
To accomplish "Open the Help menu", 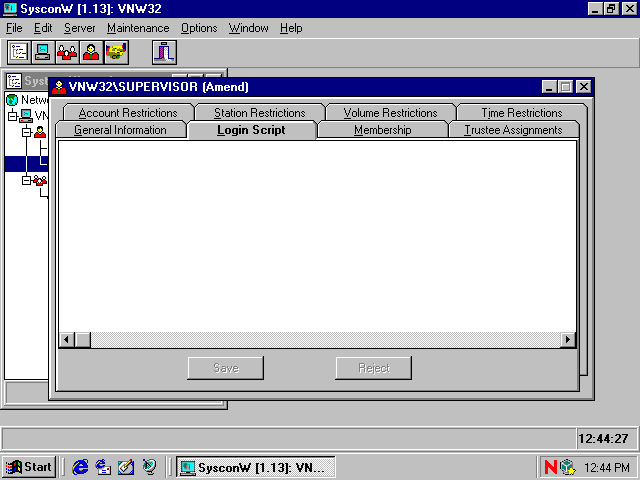I will click(x=291, y=28).
